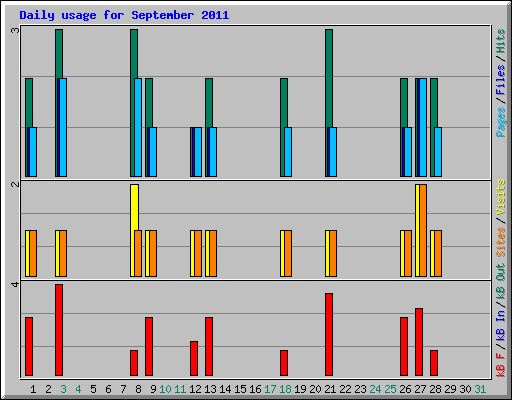
Task: Click green weekend day label '18'
Action: (285, 389)
